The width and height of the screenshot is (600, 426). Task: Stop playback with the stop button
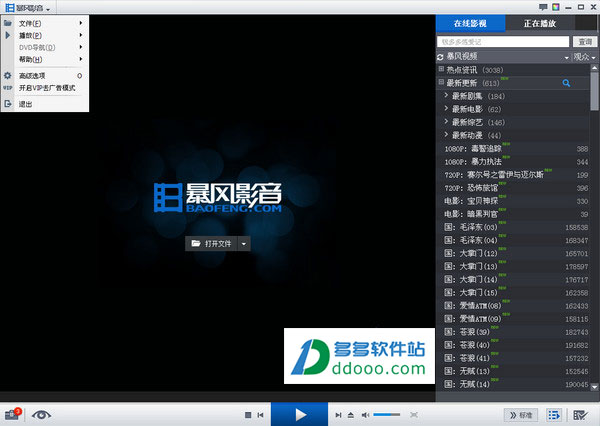[248, 415]
